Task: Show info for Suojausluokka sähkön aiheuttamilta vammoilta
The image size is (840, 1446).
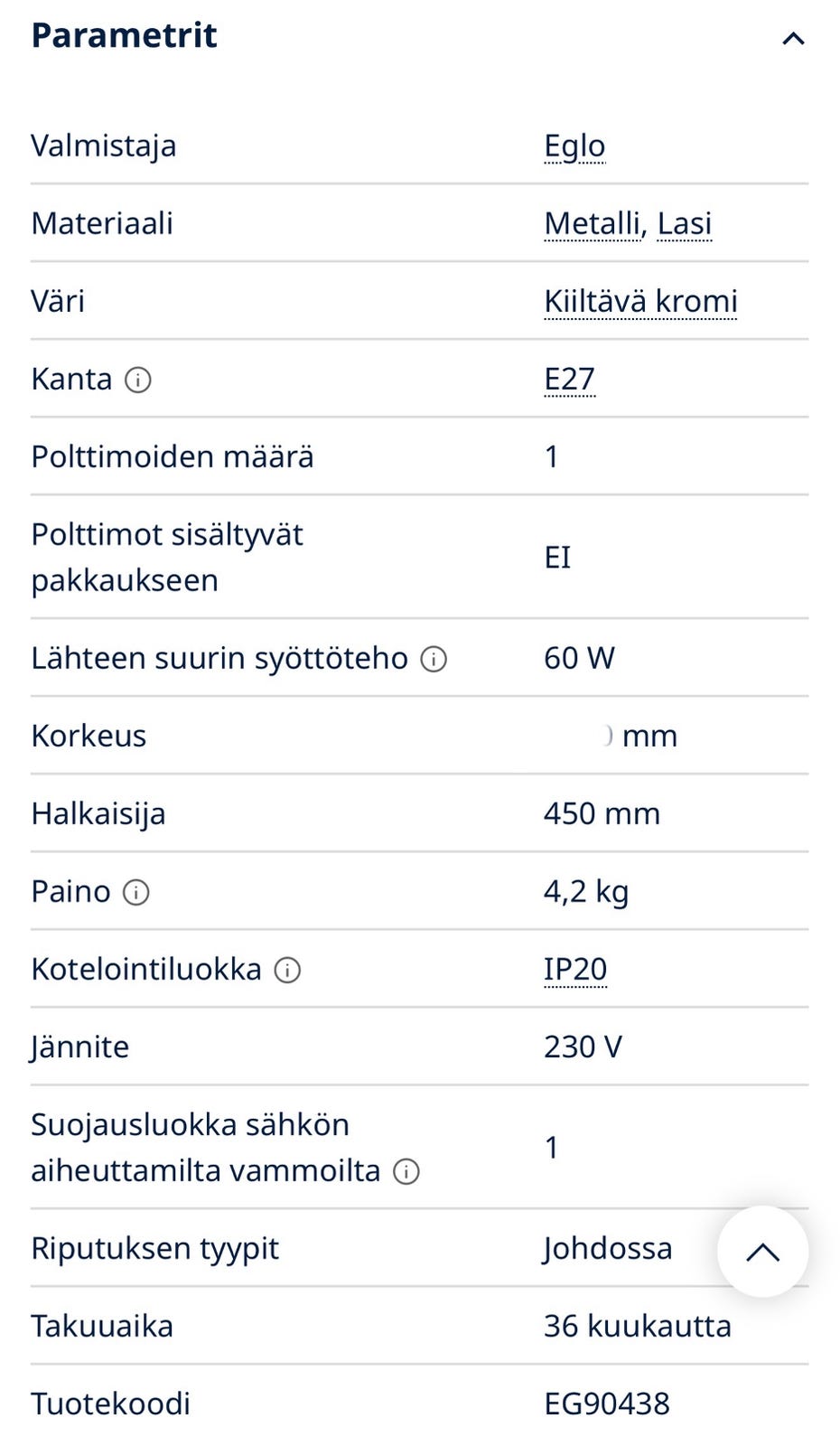Action: pos(406,1172)
